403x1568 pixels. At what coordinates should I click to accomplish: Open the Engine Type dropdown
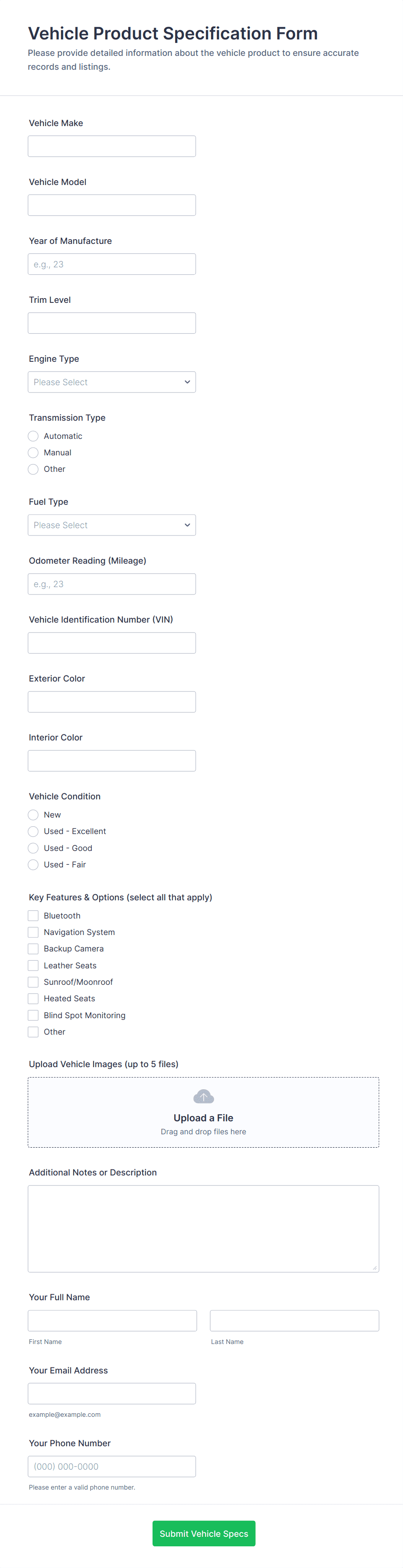[x=111, y=382]
